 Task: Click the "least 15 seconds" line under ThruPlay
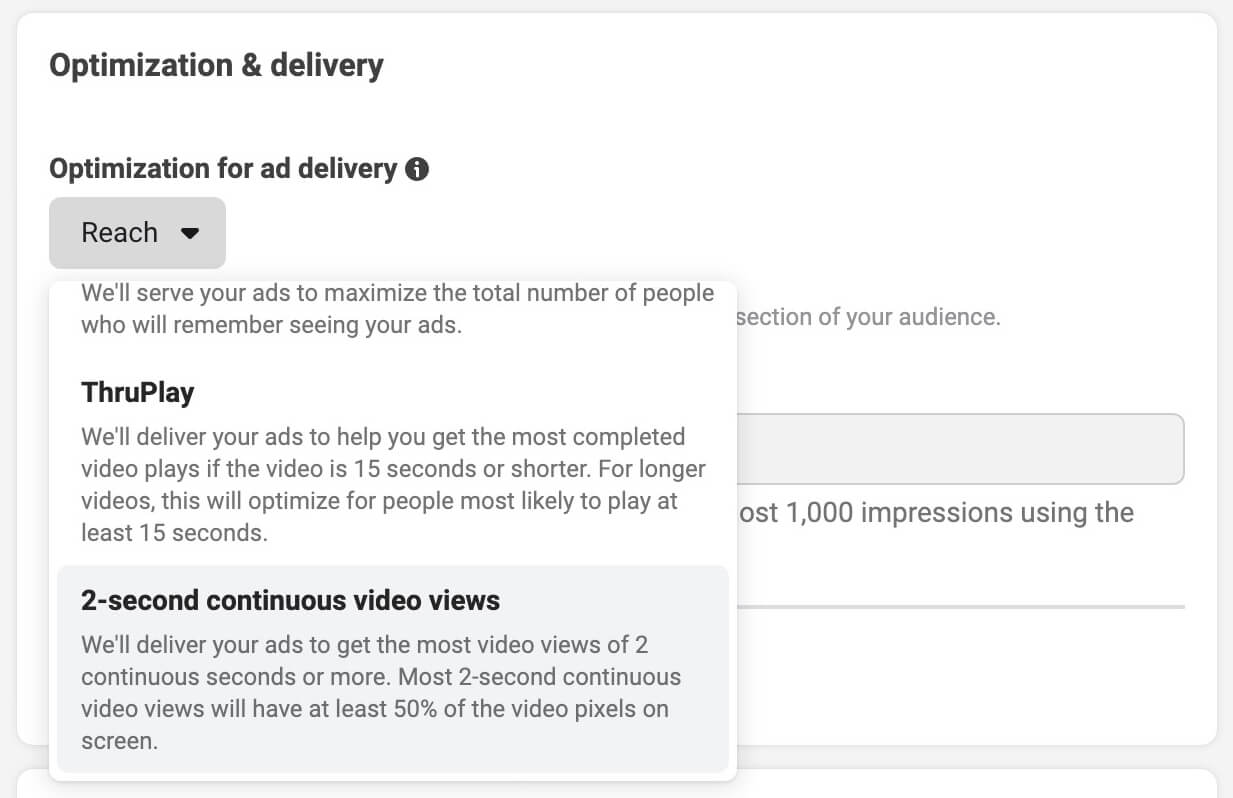tap(174, 533)
